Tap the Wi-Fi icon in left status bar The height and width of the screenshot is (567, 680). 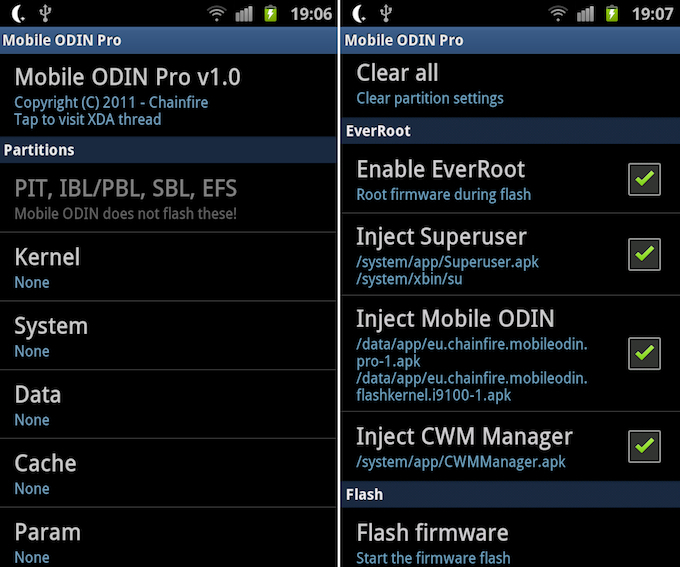(217, 14)
